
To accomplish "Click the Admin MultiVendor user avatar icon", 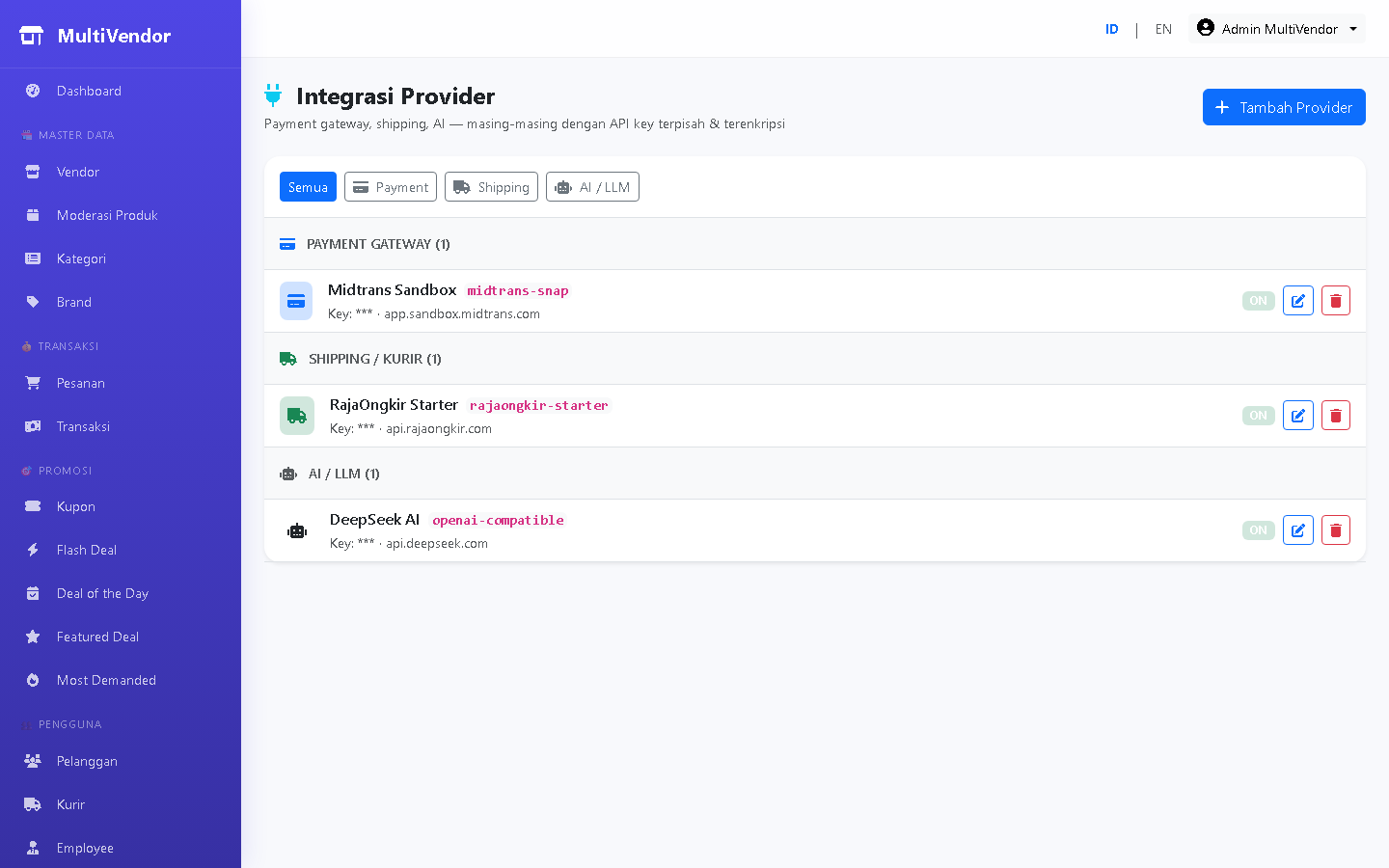I will [1206, 28].
